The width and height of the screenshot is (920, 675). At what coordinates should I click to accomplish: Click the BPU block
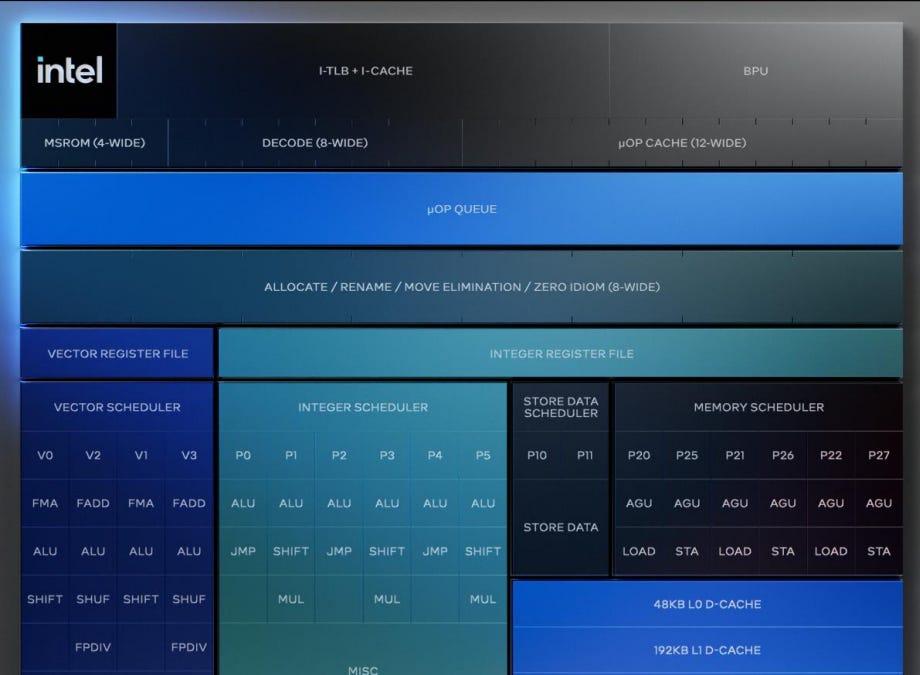pyautogui.click(x=756, y=70)
